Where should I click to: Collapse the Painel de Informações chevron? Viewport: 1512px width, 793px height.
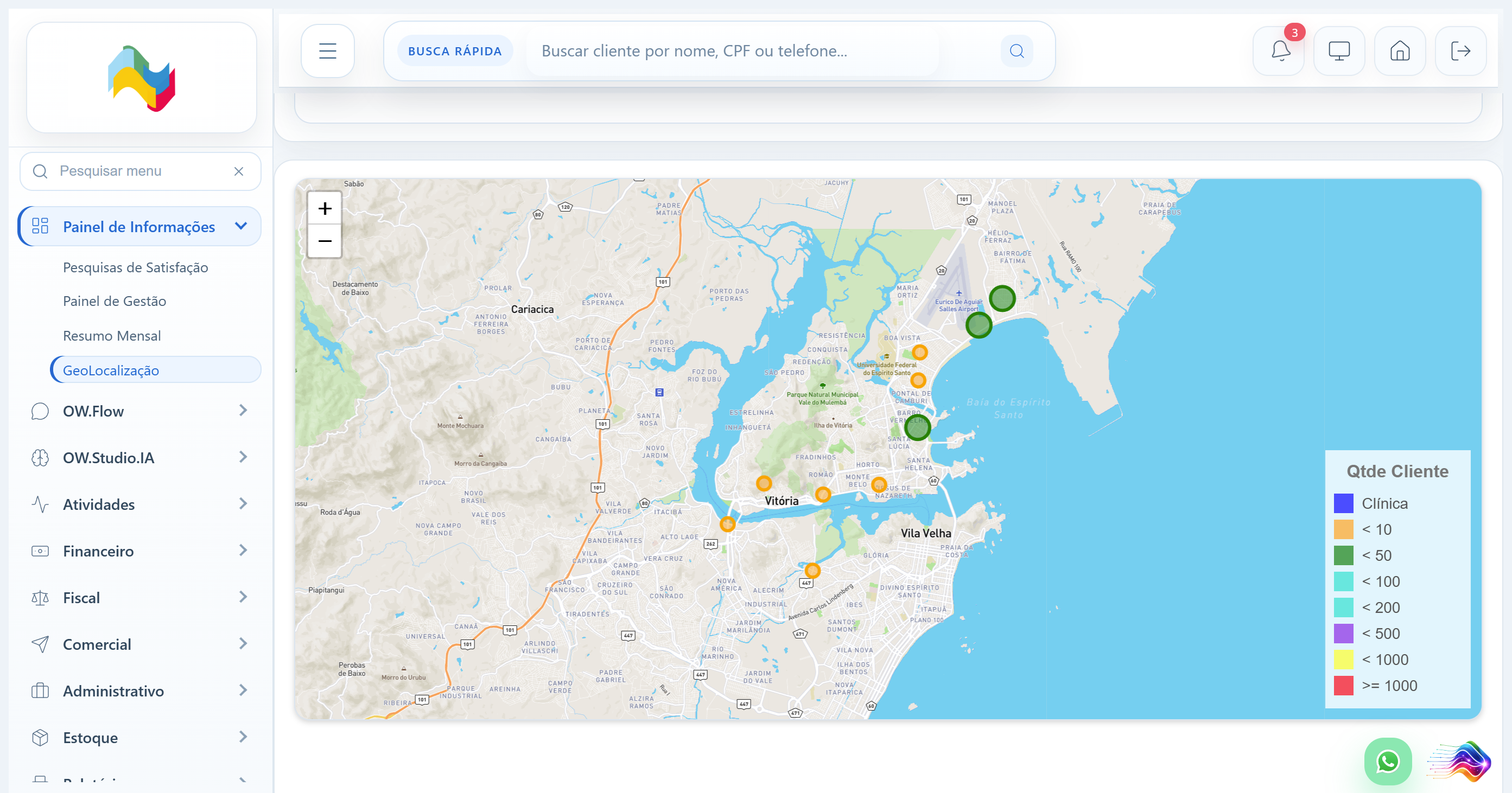tap(240, 226)
